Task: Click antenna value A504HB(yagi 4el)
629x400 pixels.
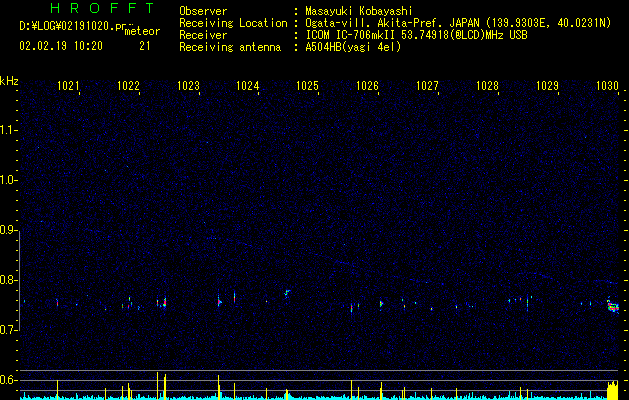Action: pos(353,47)
